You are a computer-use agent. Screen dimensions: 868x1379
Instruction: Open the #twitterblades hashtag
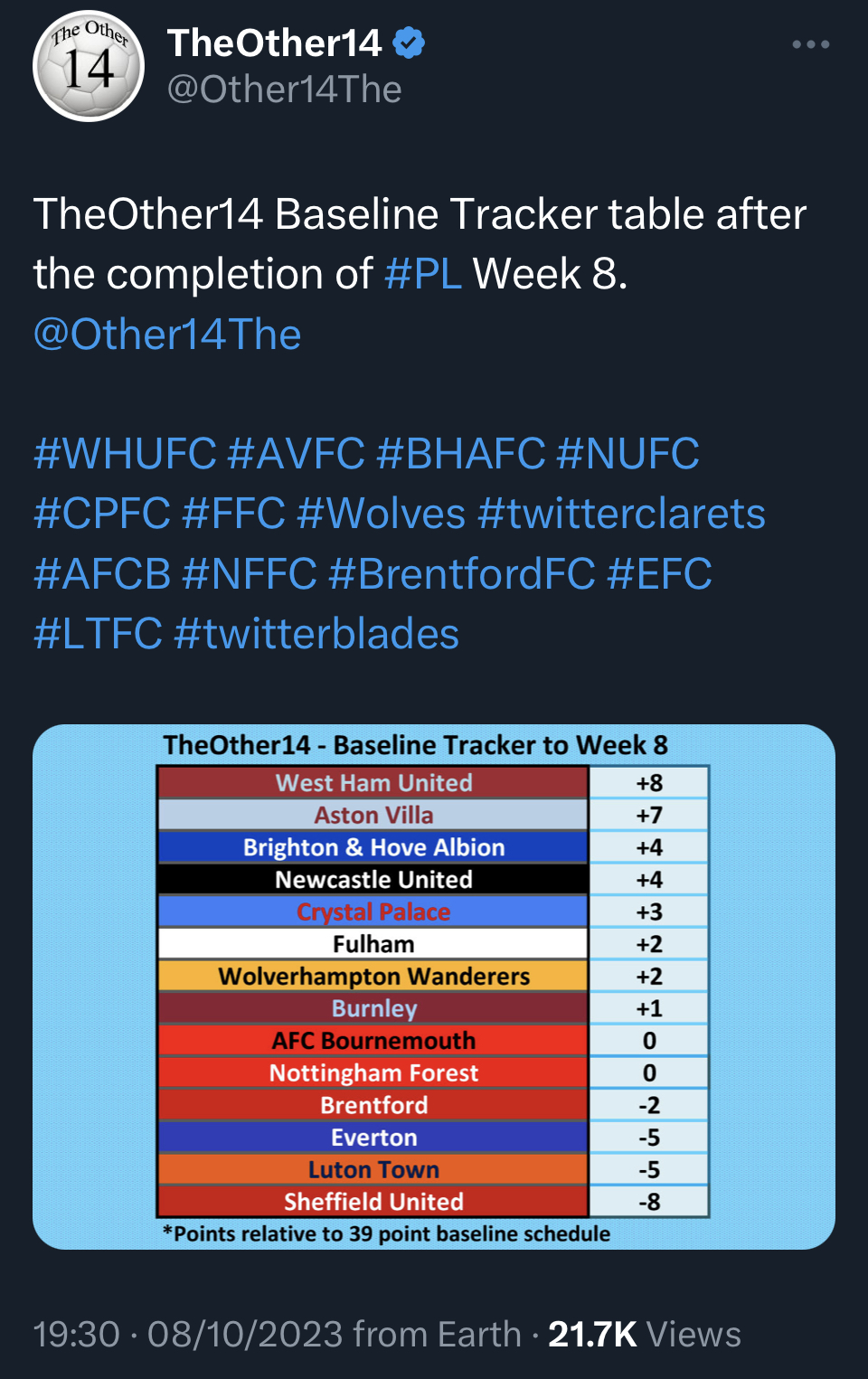[316, 634]
